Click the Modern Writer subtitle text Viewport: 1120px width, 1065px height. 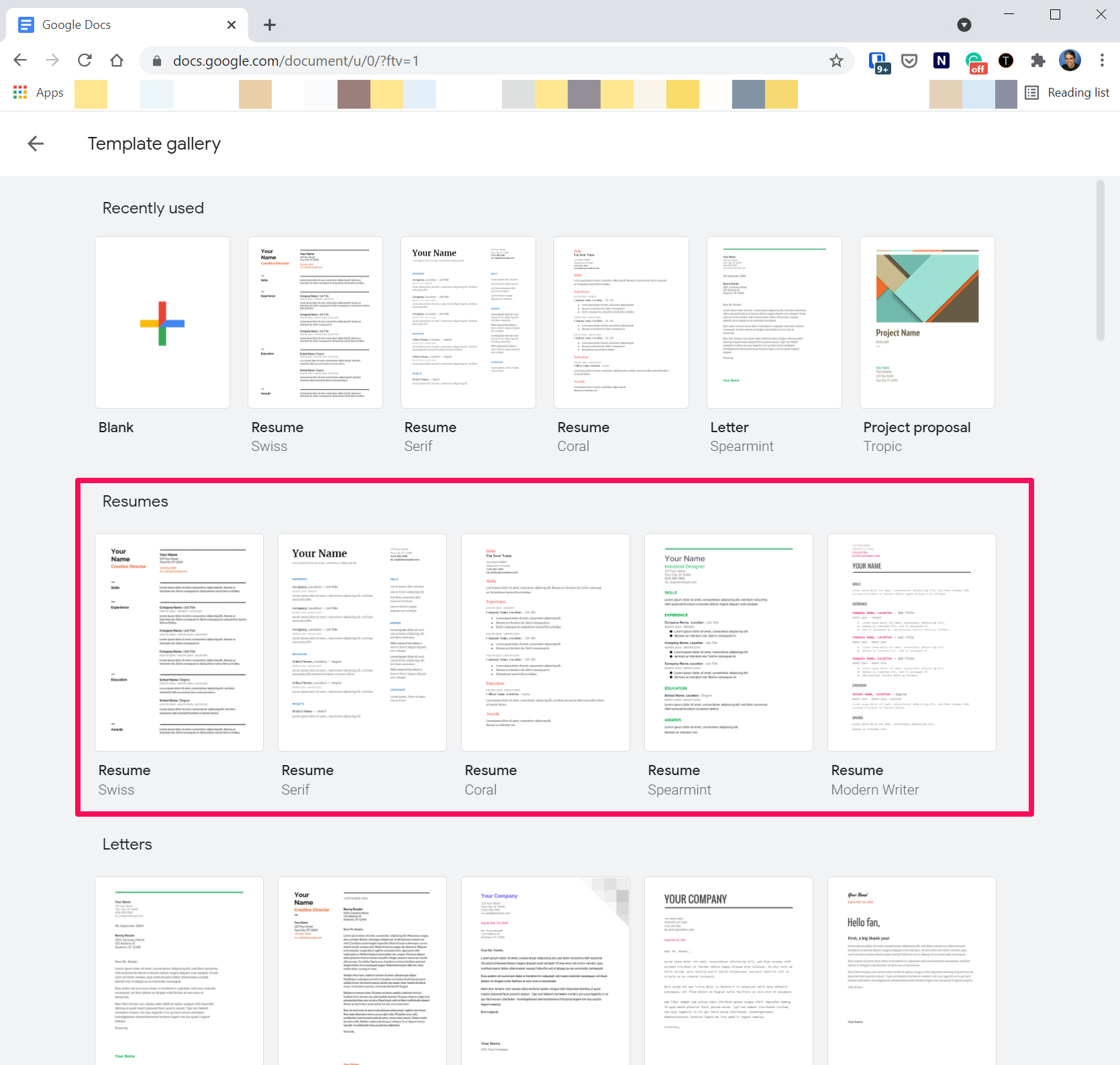(875, 790)
